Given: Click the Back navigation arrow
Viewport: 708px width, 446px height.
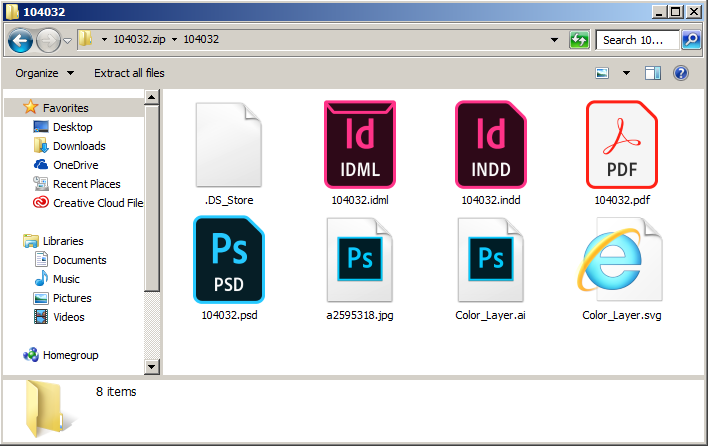Looking at the screenshot, I should click(20, 41).
